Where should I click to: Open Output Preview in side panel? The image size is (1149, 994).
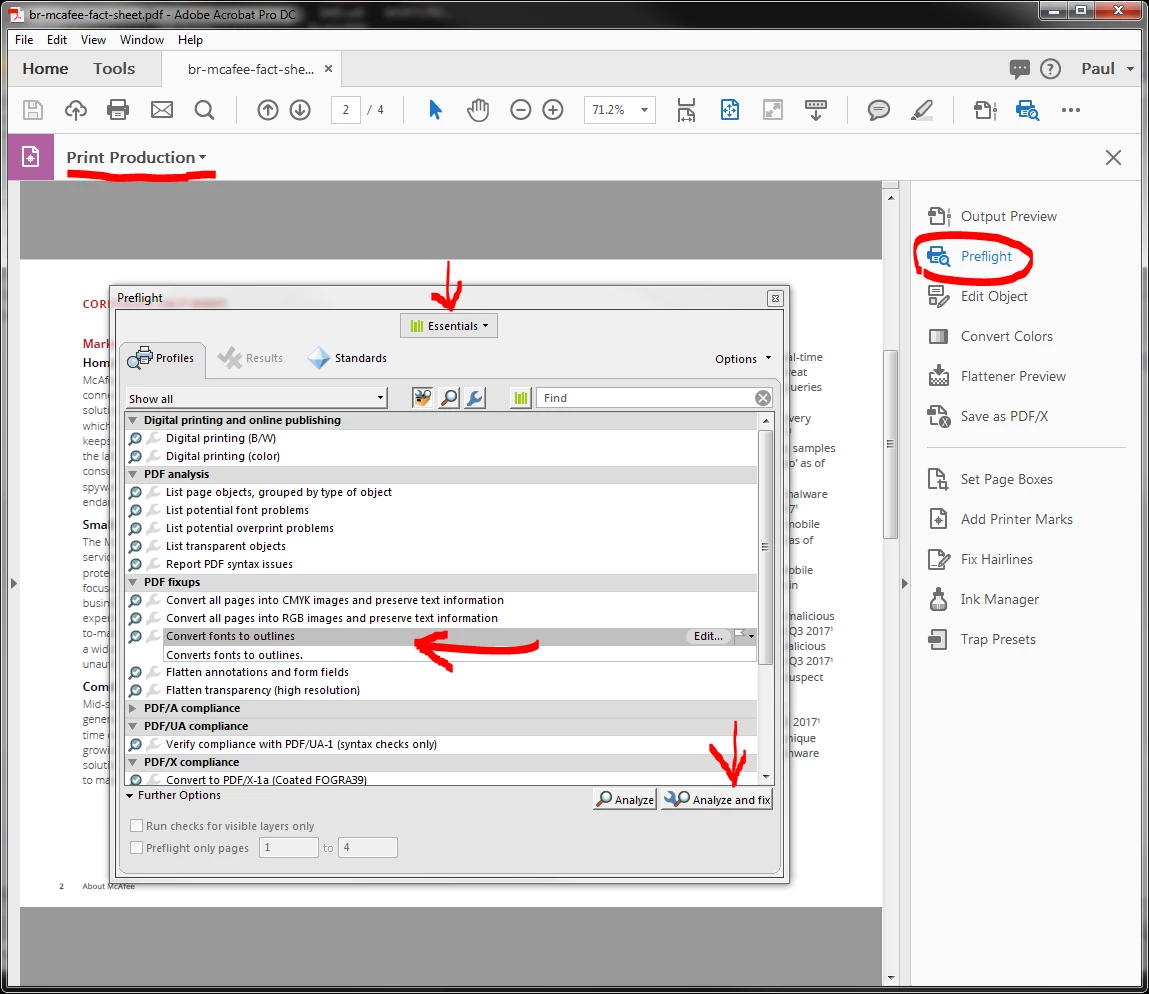(x=993, y=216)
